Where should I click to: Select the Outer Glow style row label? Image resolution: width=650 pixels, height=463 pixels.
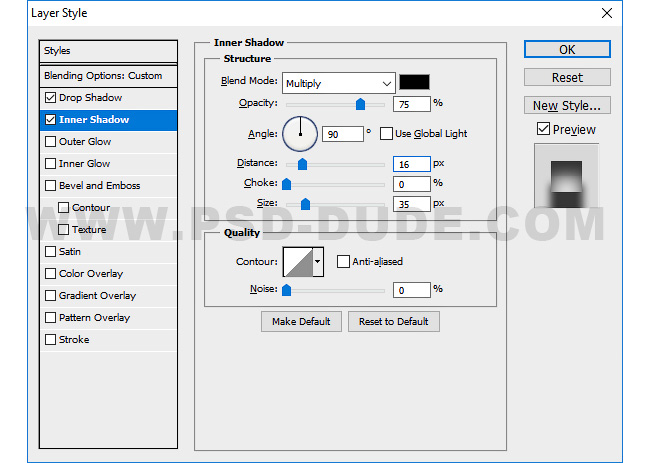click(x=85, y=142)
